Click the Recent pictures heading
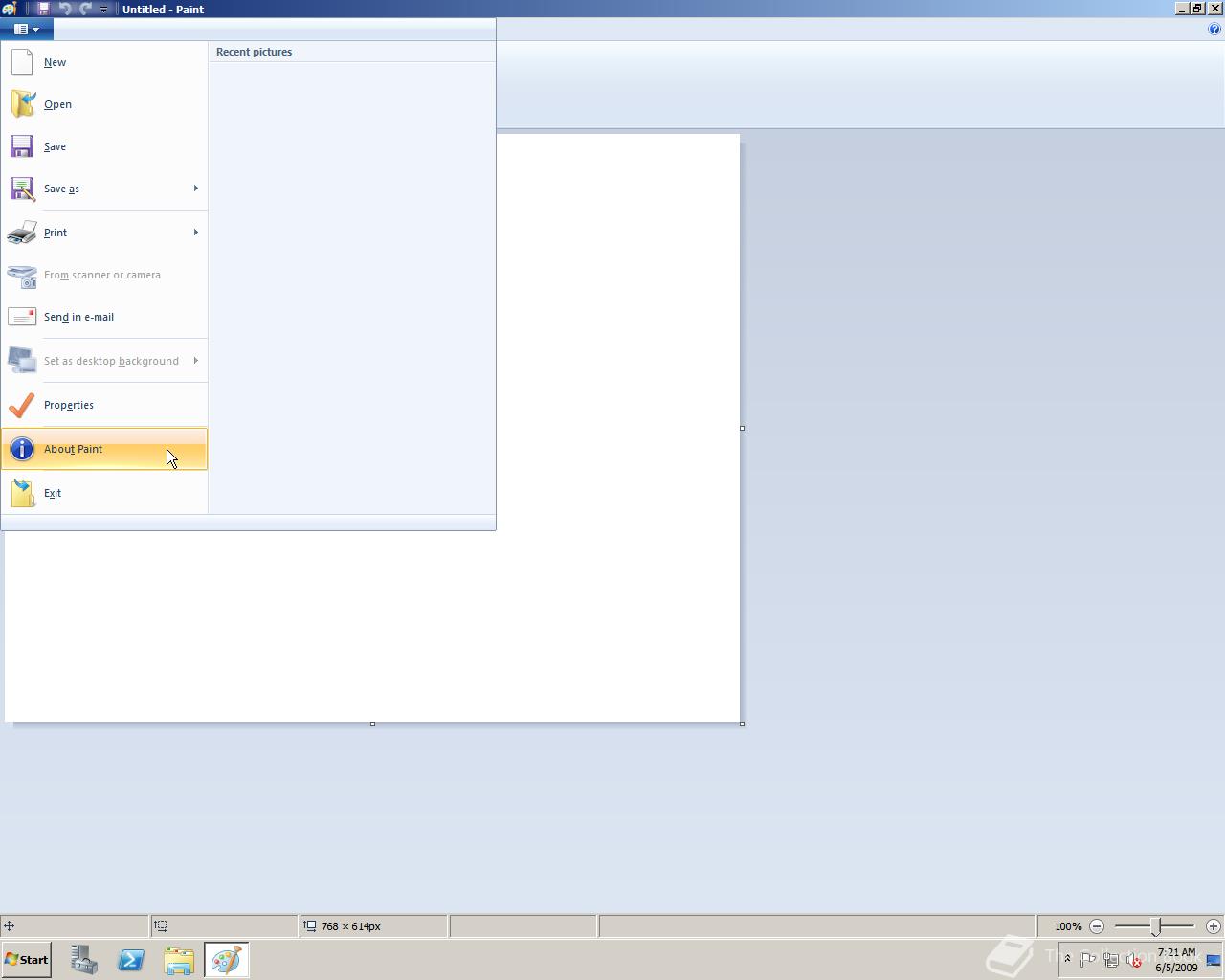 pos(254,52)
